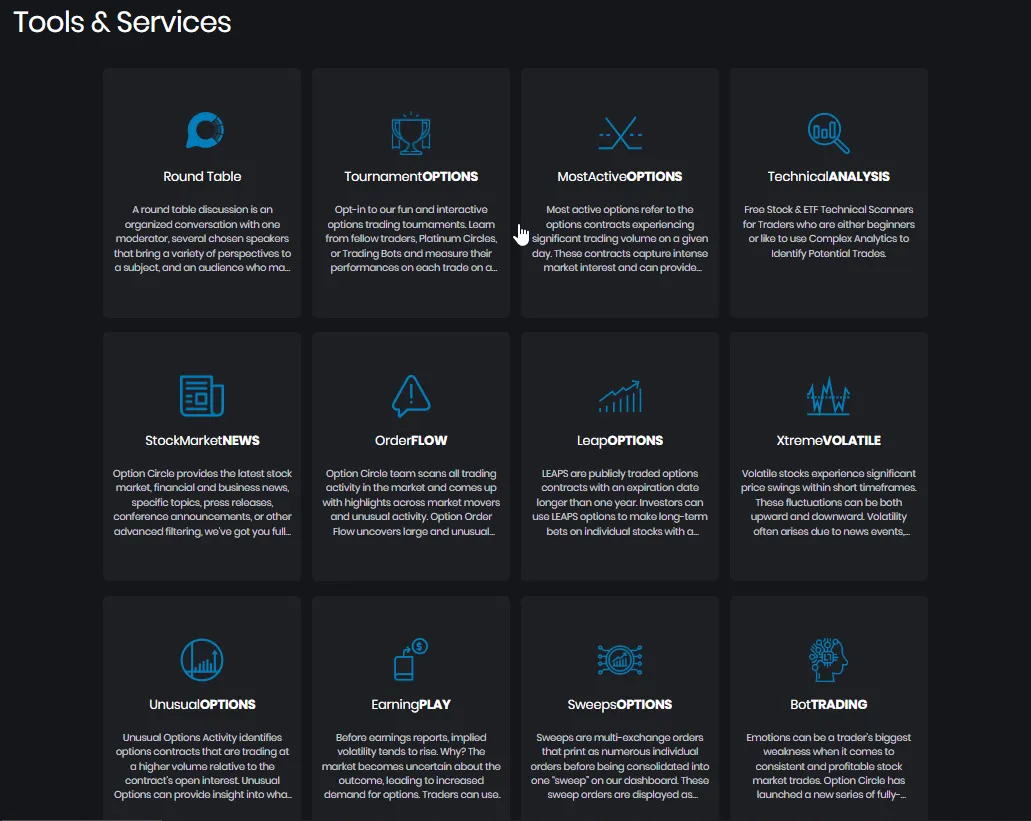The image size is (1031, 821).
Task: Open the TournamentOPTIONS title link
Action: (411, 176)
